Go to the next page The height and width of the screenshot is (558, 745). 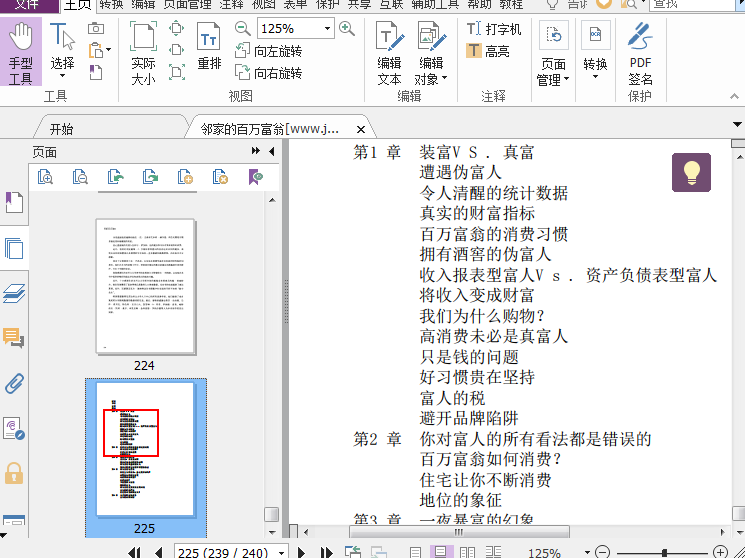tap(301, 552)
